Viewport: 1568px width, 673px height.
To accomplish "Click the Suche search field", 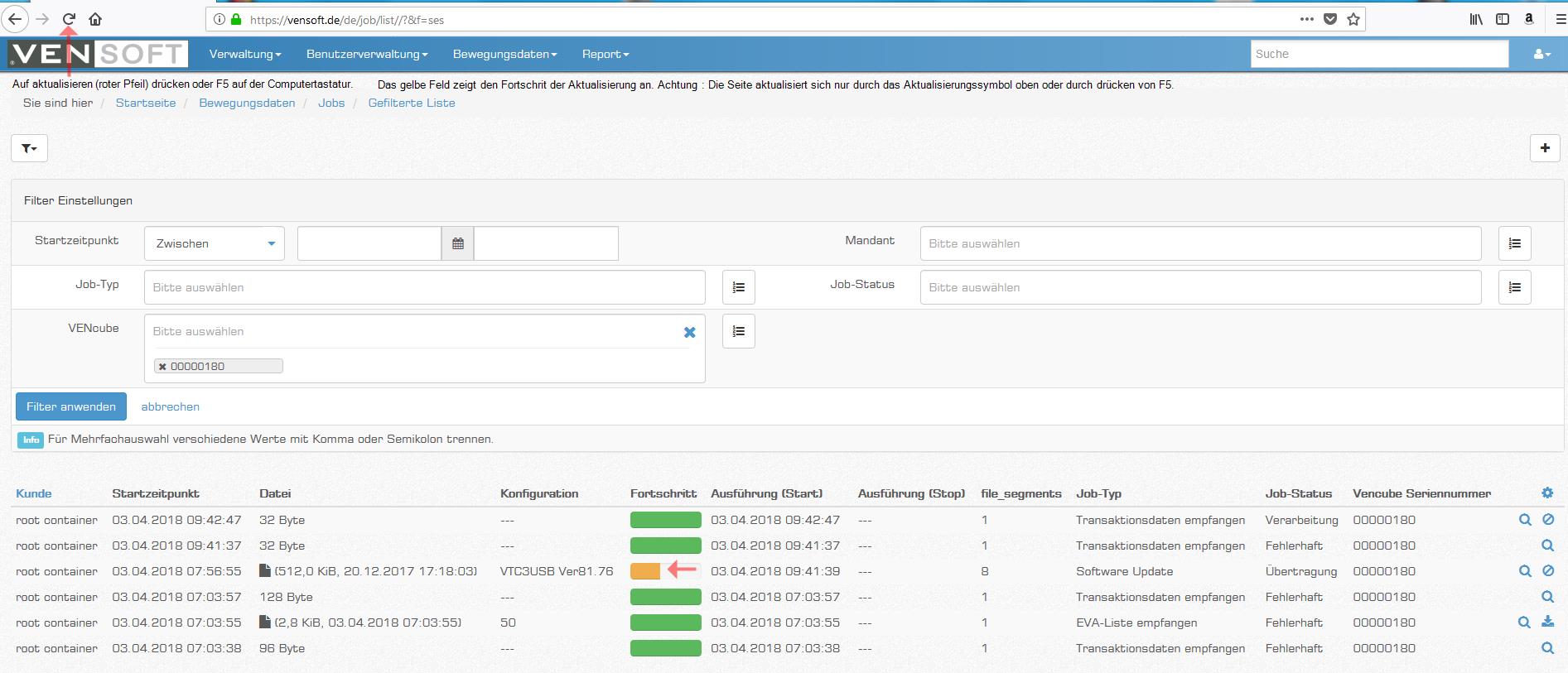I will pos(1378,55).
